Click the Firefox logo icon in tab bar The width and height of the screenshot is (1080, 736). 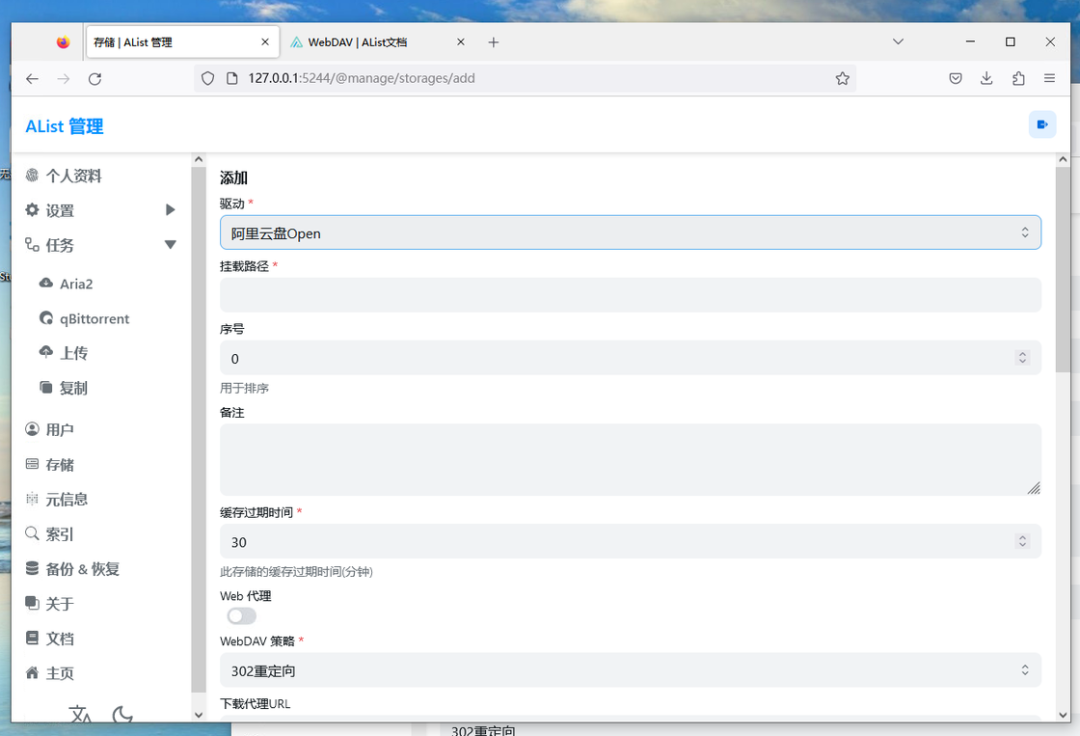click(63, 42)
